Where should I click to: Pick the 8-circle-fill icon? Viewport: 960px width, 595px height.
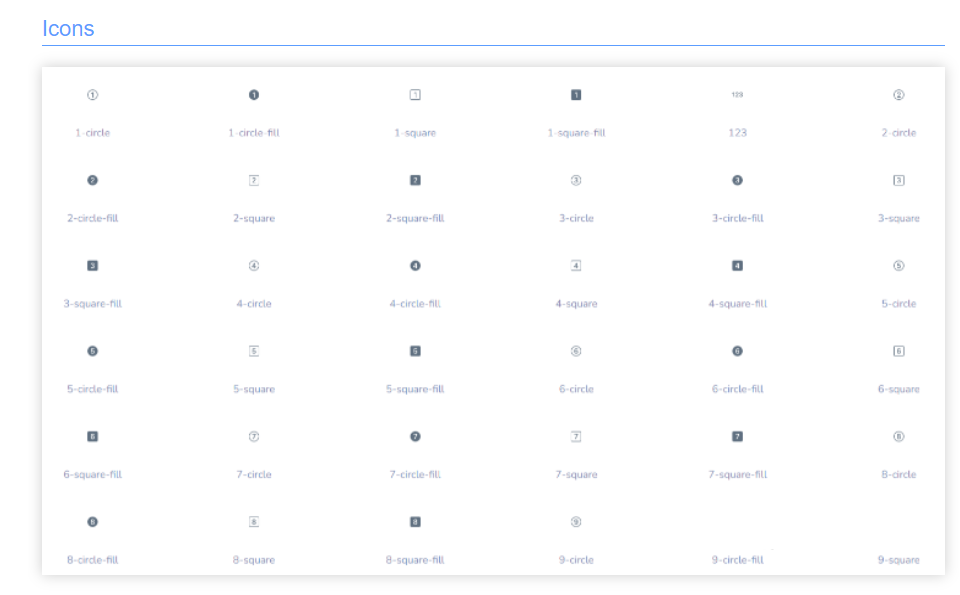coord(92,522)
